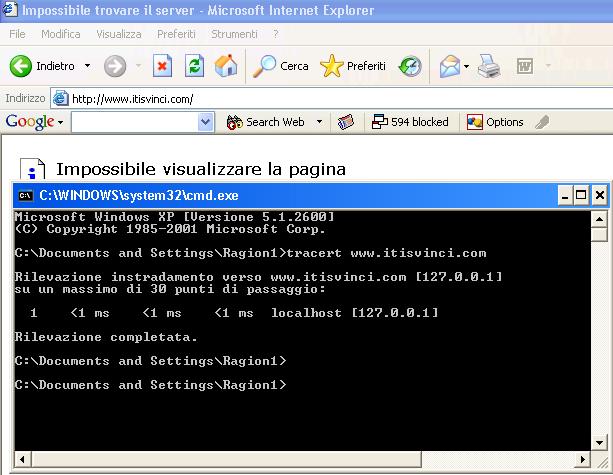Viewport: 613px width, 475px height.
Task: Open Preferiti star in toolbar
Action: click(332, 66)
